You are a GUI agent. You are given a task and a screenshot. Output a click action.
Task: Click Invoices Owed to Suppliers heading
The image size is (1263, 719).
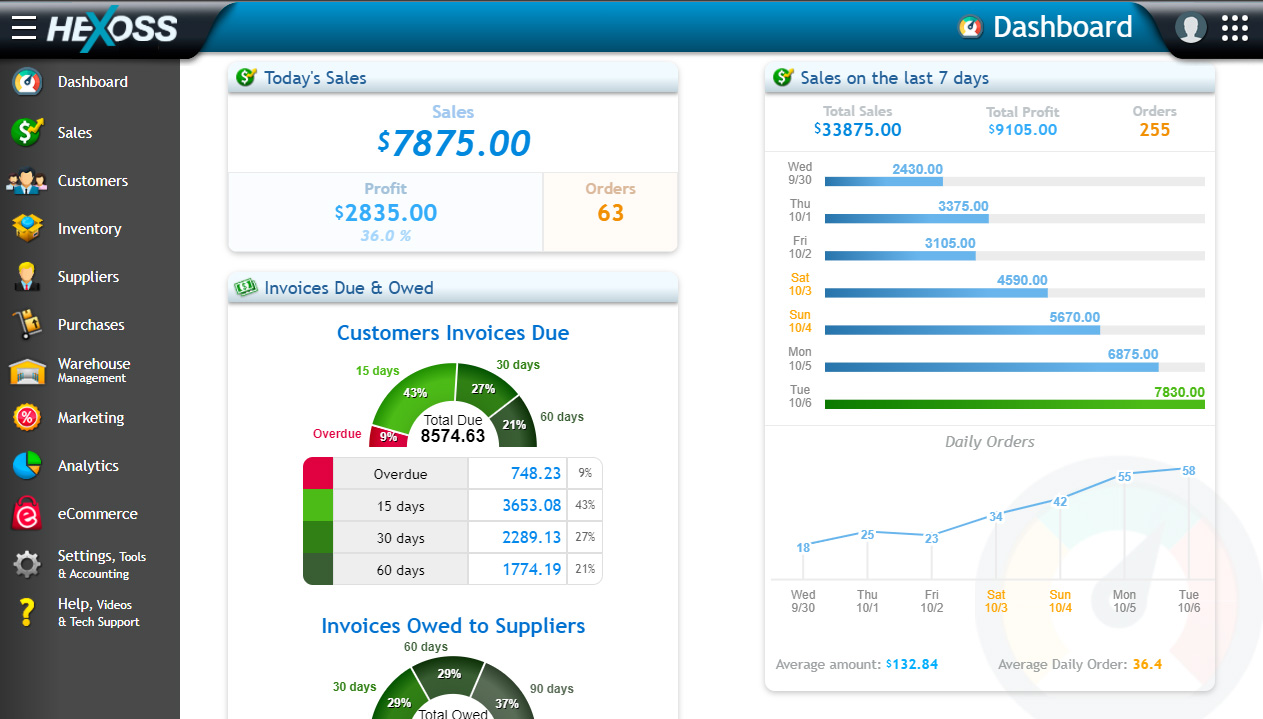point(453,626)
